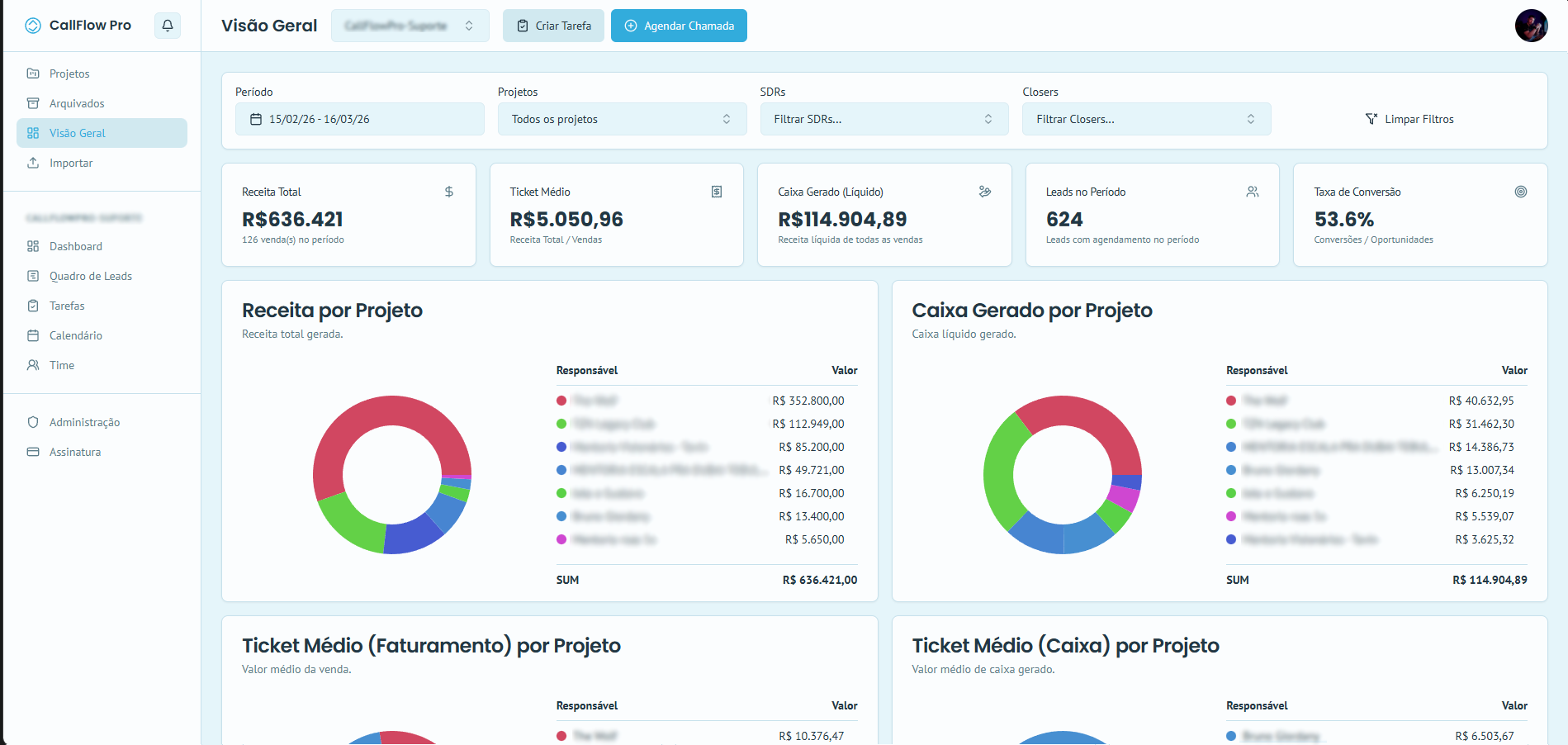Open the Filtrar Closers dropdown
The height and width of the screenshot is (745, 1568).
(x=1147, y=119)
